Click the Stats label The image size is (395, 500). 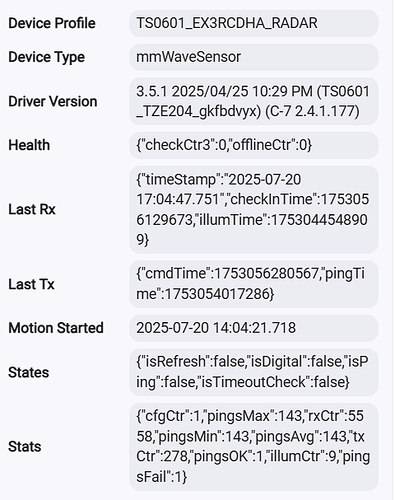click(25, 447)
